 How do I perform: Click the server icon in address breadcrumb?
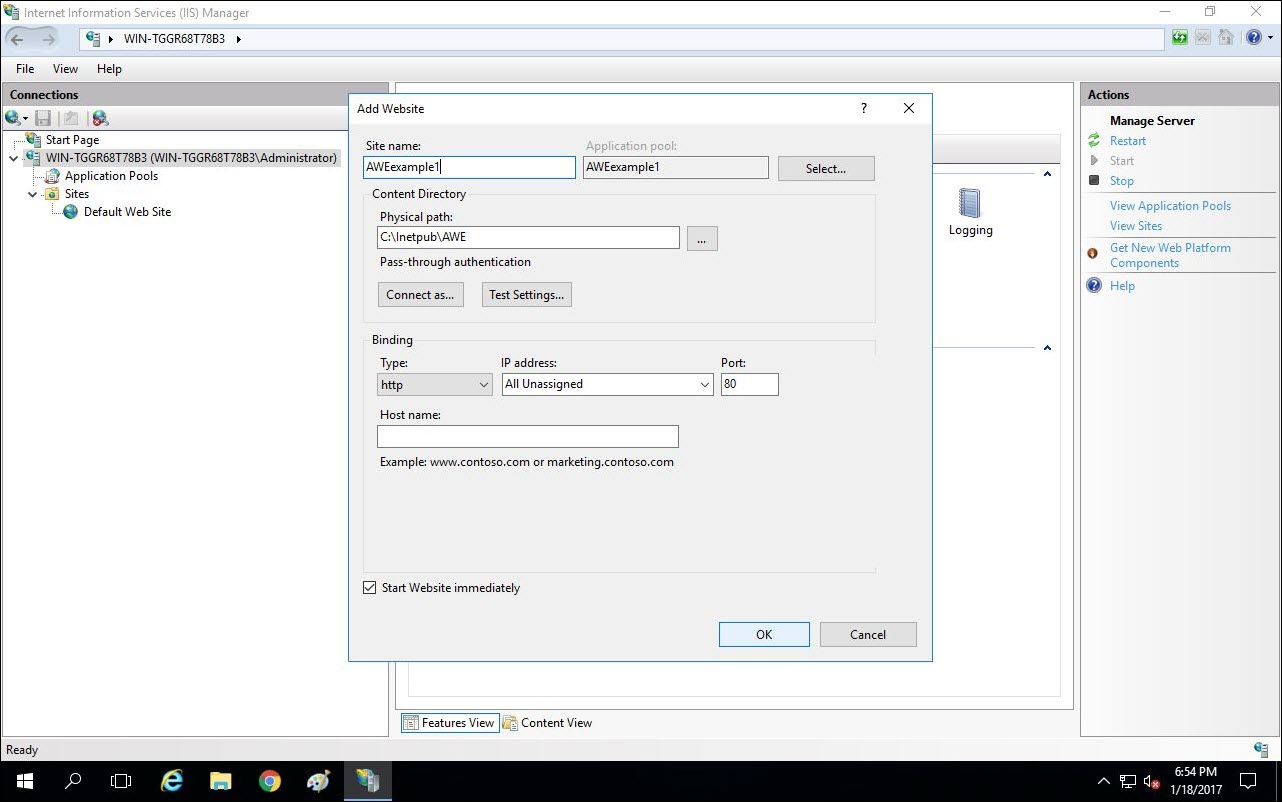pyautogui.click(x=94, y=39)
